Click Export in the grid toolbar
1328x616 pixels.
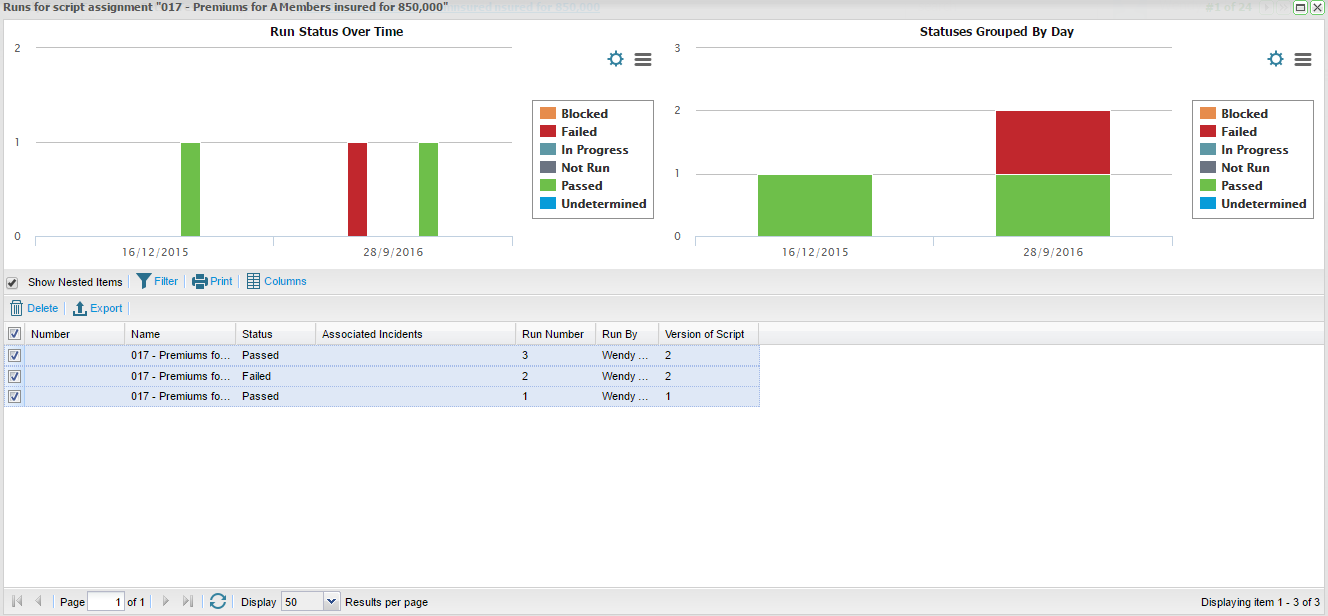click(x=98, y=308)
